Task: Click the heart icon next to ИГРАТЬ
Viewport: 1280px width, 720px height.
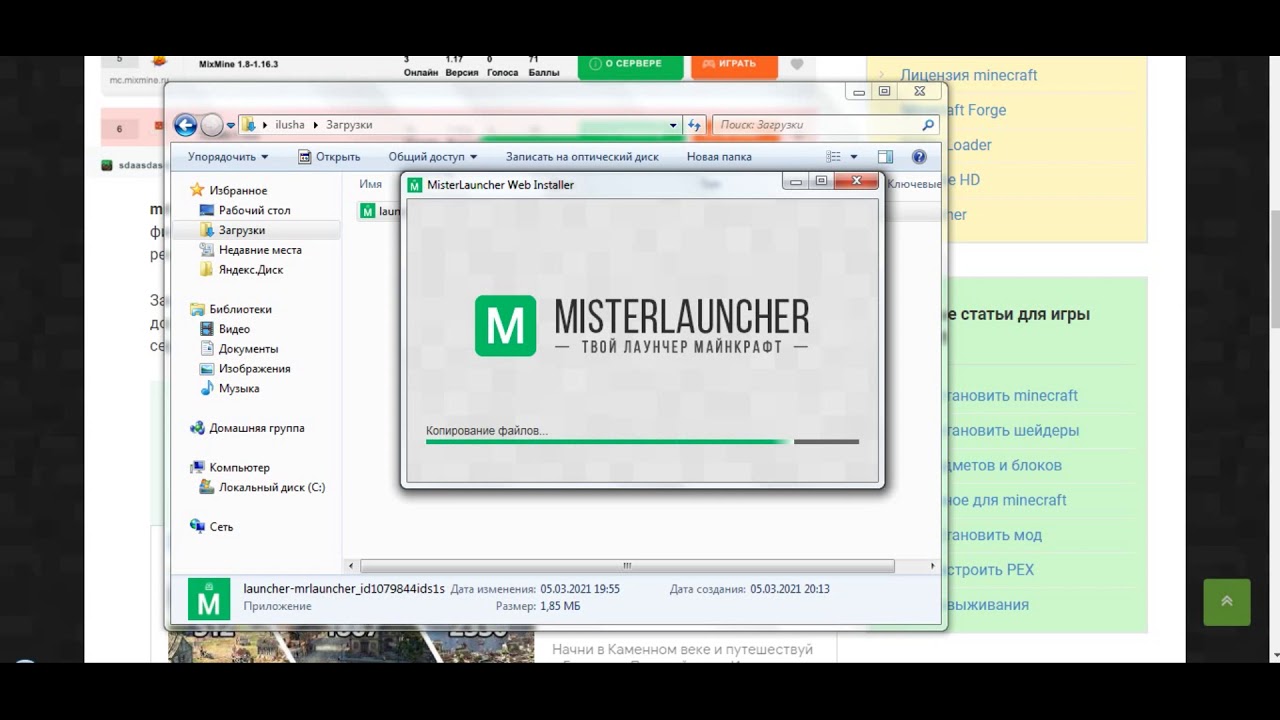Action: (x=797, y=64)
